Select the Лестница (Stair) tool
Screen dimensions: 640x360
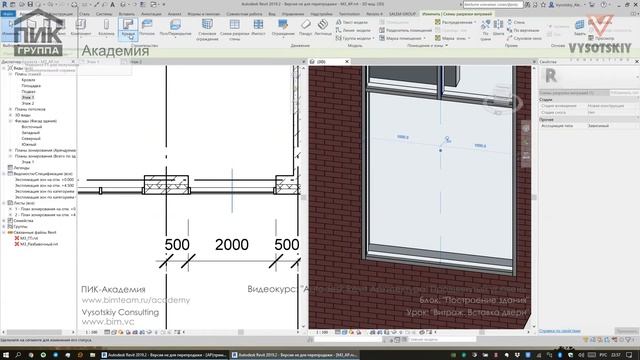click(323, 28)
